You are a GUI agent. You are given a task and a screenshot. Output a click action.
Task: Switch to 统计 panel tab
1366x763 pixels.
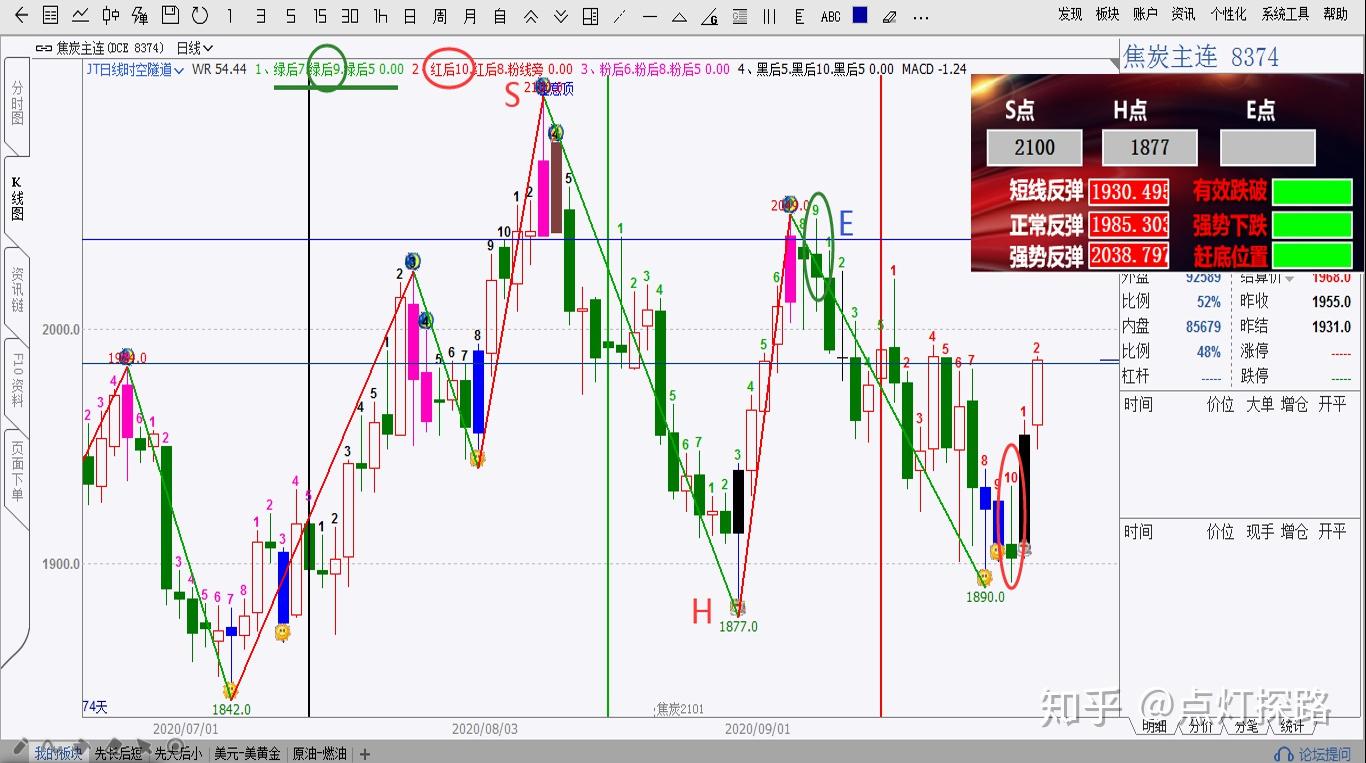point(1292,727)
